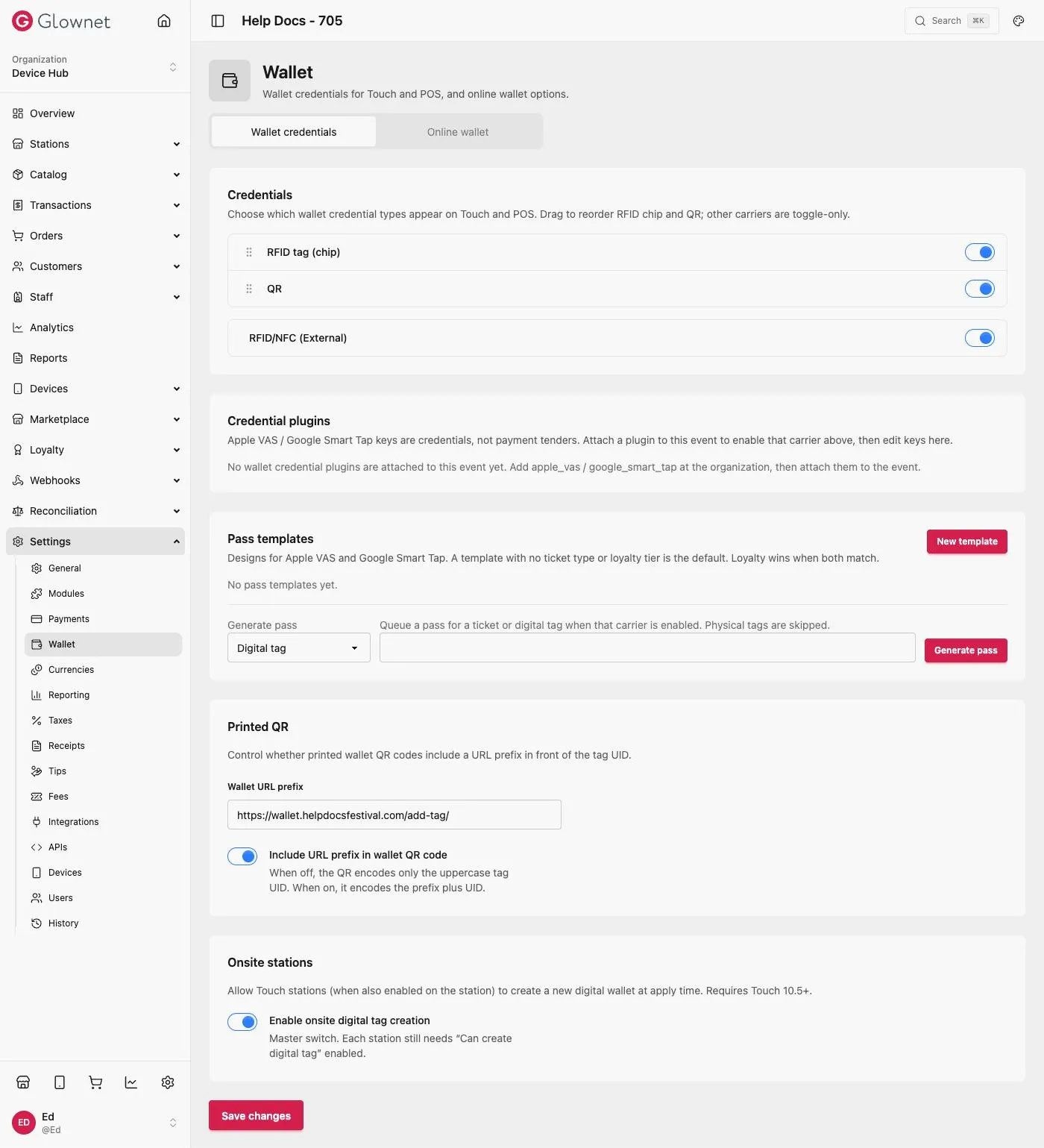This screenshot has width=1044, height=1148.
Task: Expand the Transactions menu
Action: [95, 205]
